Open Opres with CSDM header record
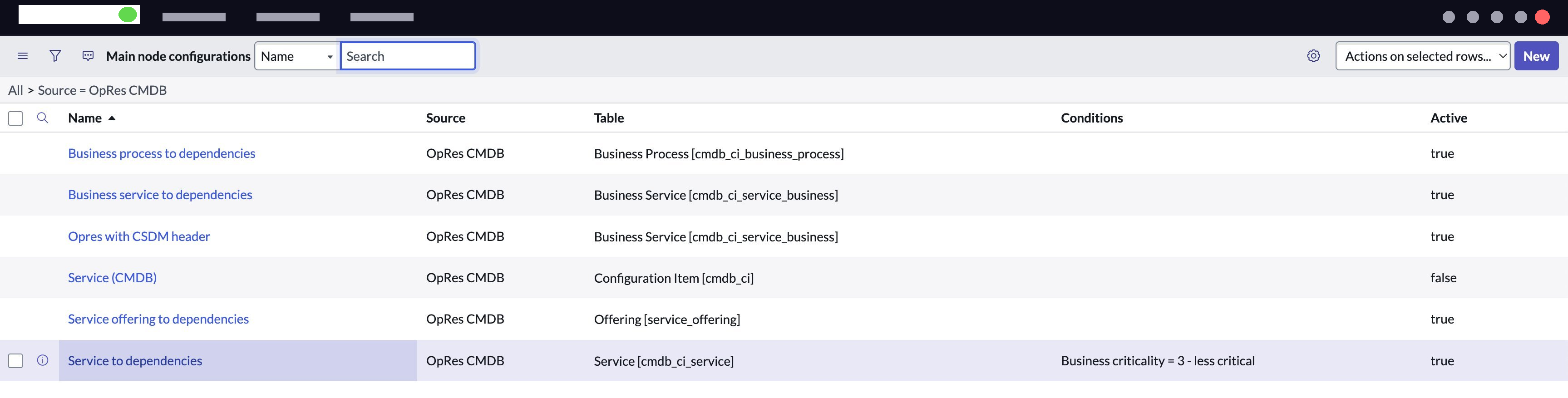The image size is (1568, 398). 139,236
